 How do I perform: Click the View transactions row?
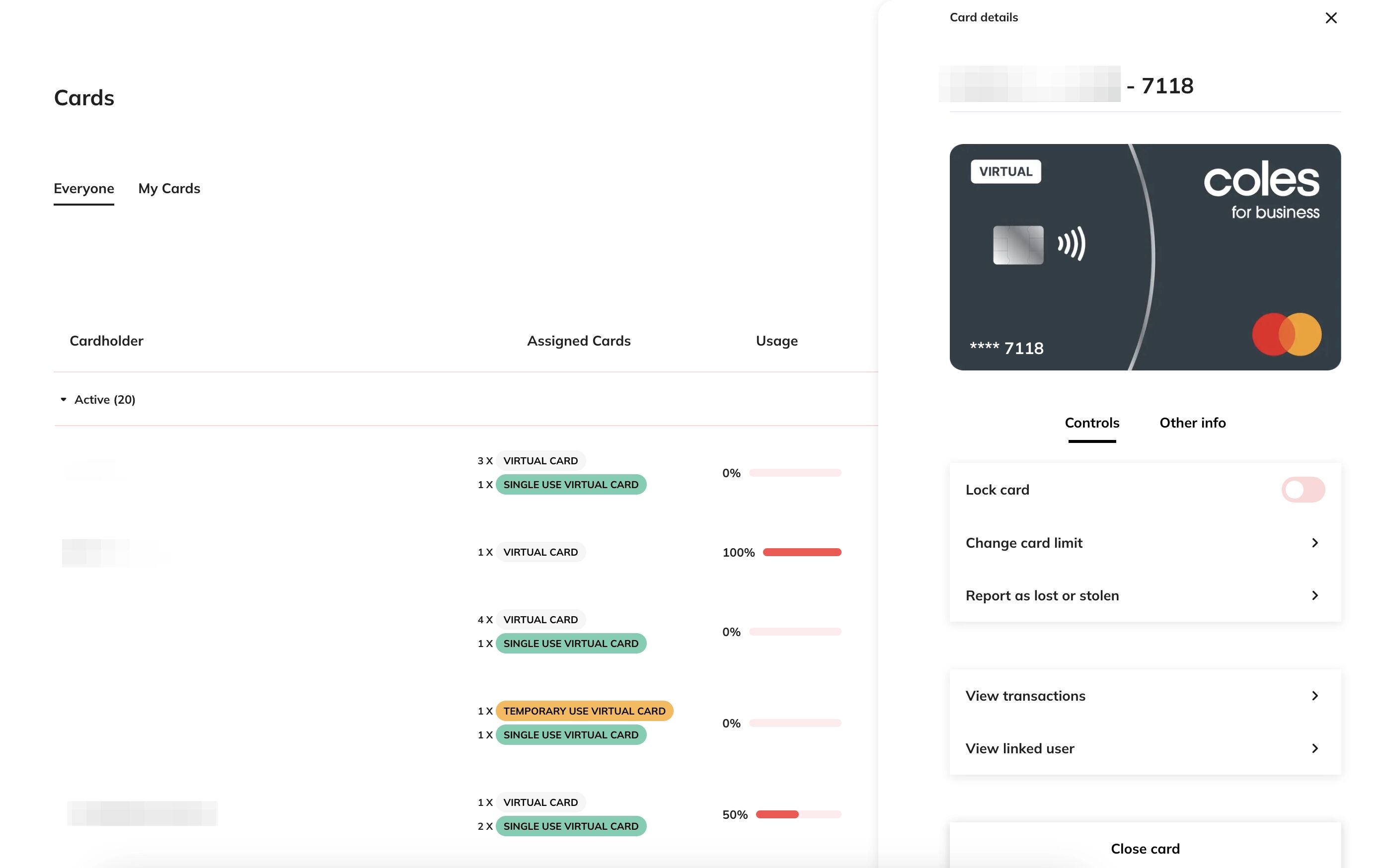[1145, 696]
